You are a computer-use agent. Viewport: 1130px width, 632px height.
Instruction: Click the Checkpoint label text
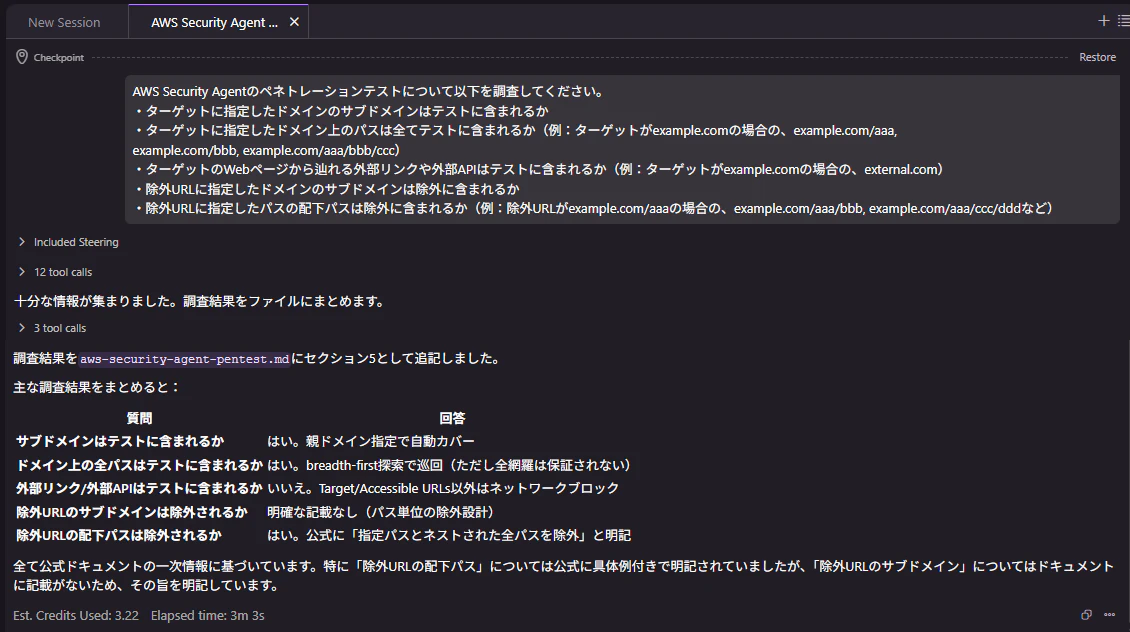click(58, 58)
